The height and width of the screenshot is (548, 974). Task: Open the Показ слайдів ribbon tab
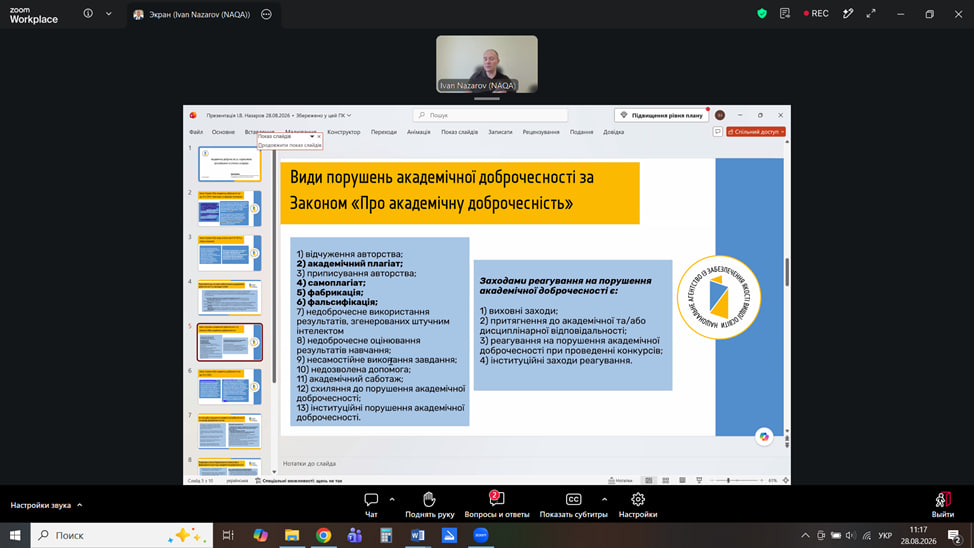pos(459,132)
